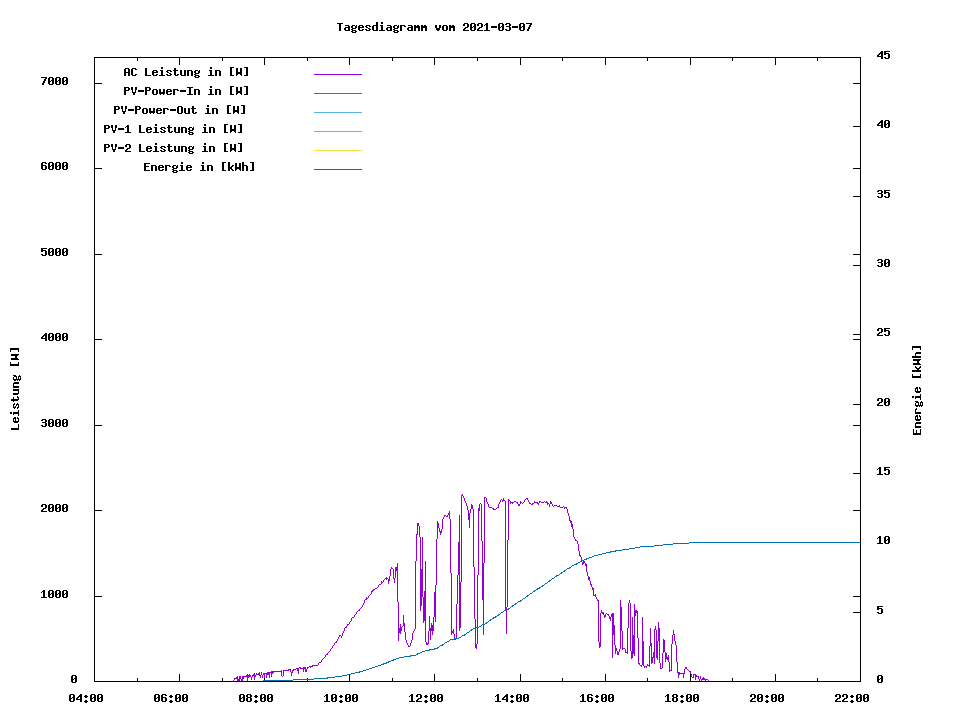Screen dimensions: 960x720
Task: Click the yellow PV-2 Leistung legend line
Action: point(337,150)
